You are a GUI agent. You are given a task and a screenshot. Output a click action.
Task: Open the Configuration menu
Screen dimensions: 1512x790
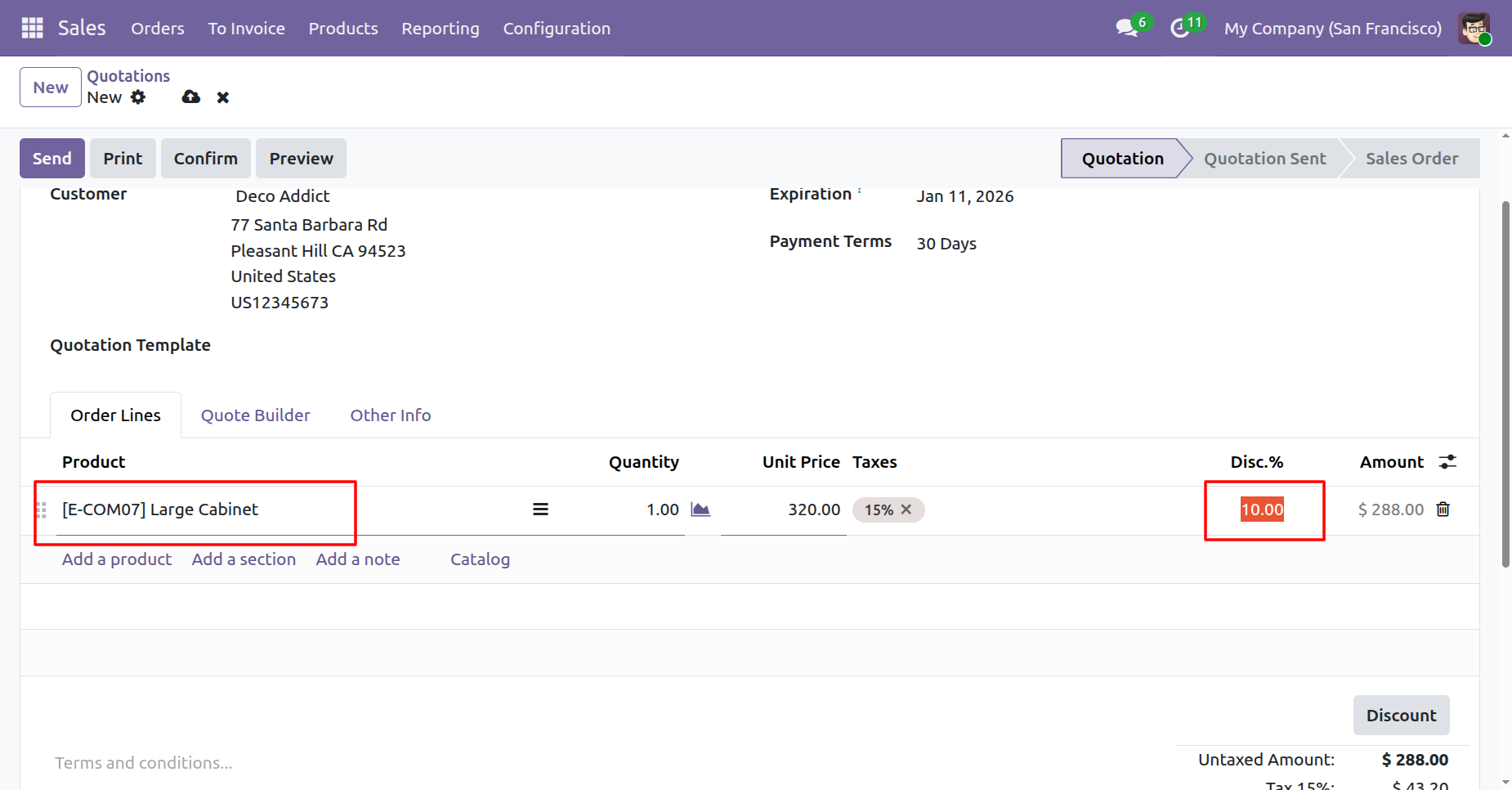[x=557, y=29]
